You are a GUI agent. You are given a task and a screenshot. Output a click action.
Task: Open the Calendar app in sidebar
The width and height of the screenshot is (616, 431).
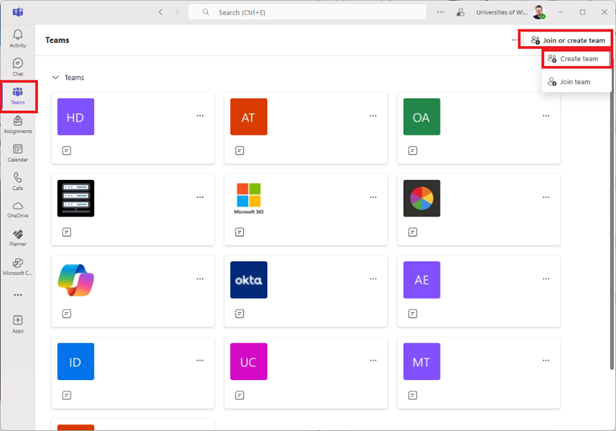point(18,152)
